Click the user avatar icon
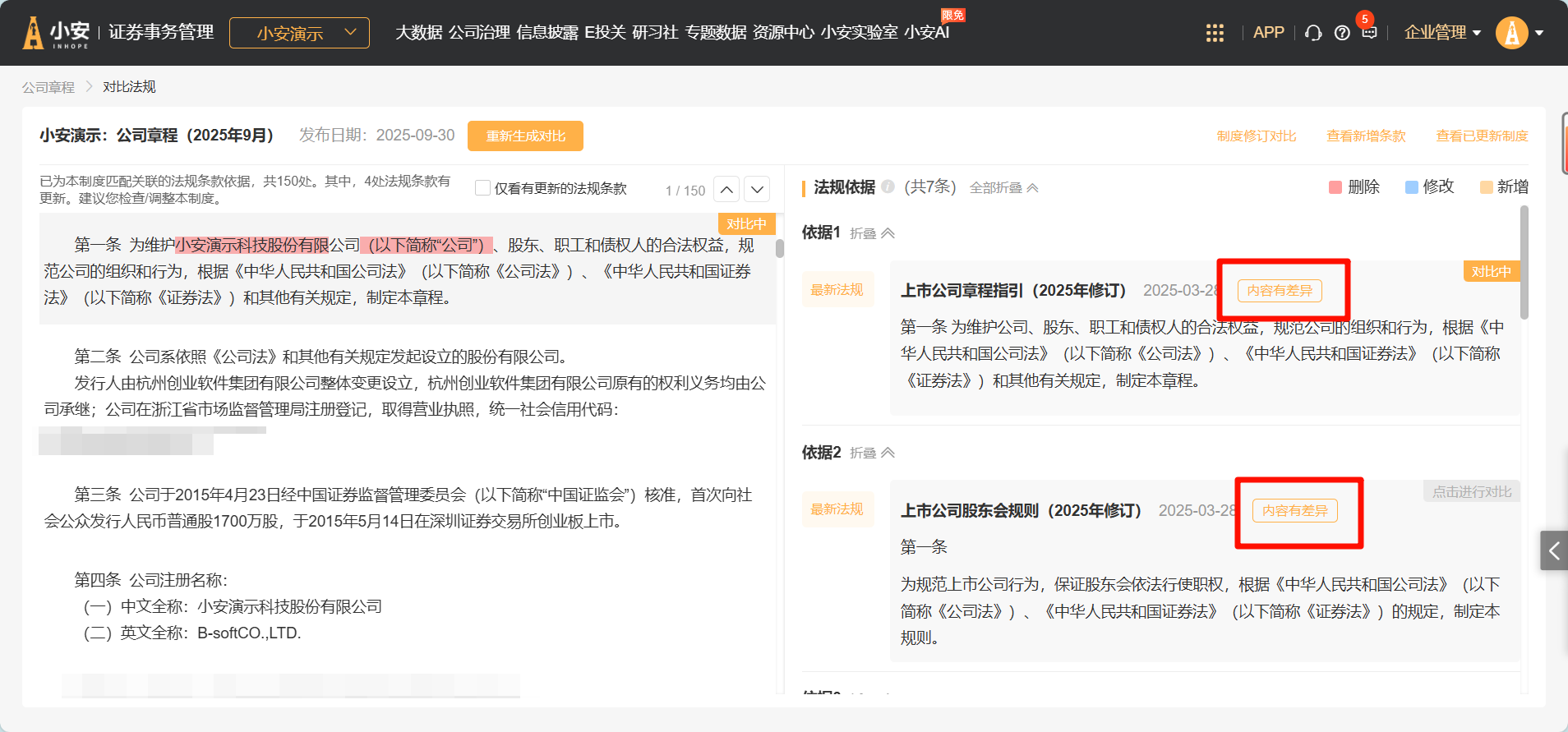Image resolution: width=1568 pixels, height=732 pixels. coord(1511,33)
